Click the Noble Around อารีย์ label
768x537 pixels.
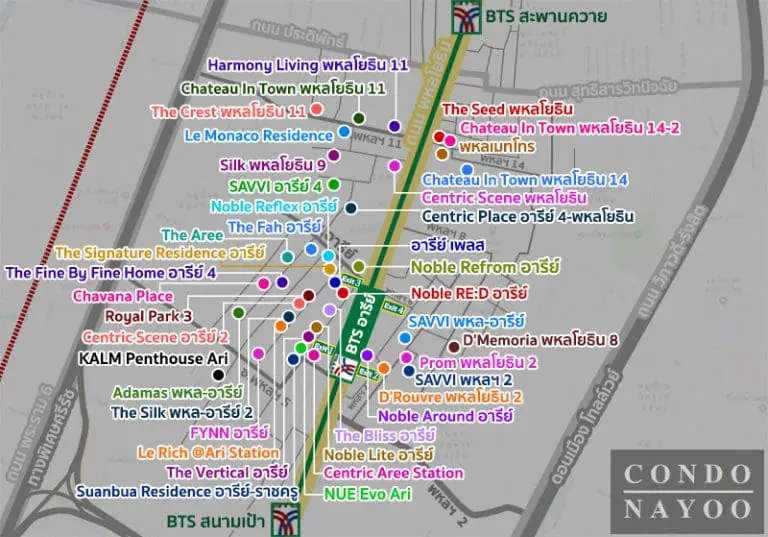tap(445, 416)
